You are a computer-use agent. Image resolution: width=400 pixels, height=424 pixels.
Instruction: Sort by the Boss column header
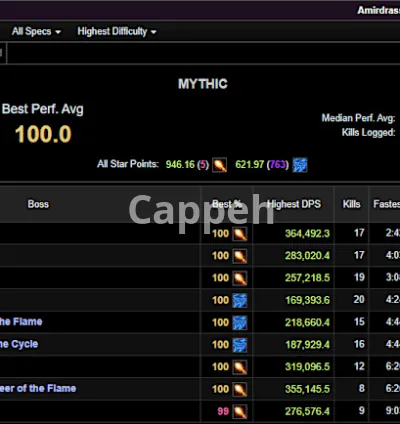pos(38,204)
